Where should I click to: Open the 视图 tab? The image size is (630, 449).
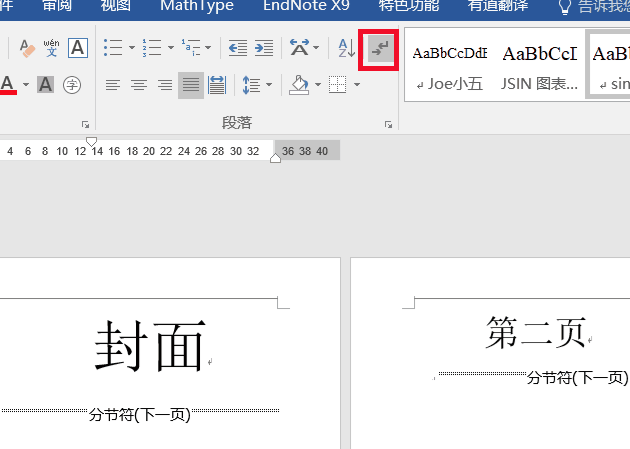point(116,6)
